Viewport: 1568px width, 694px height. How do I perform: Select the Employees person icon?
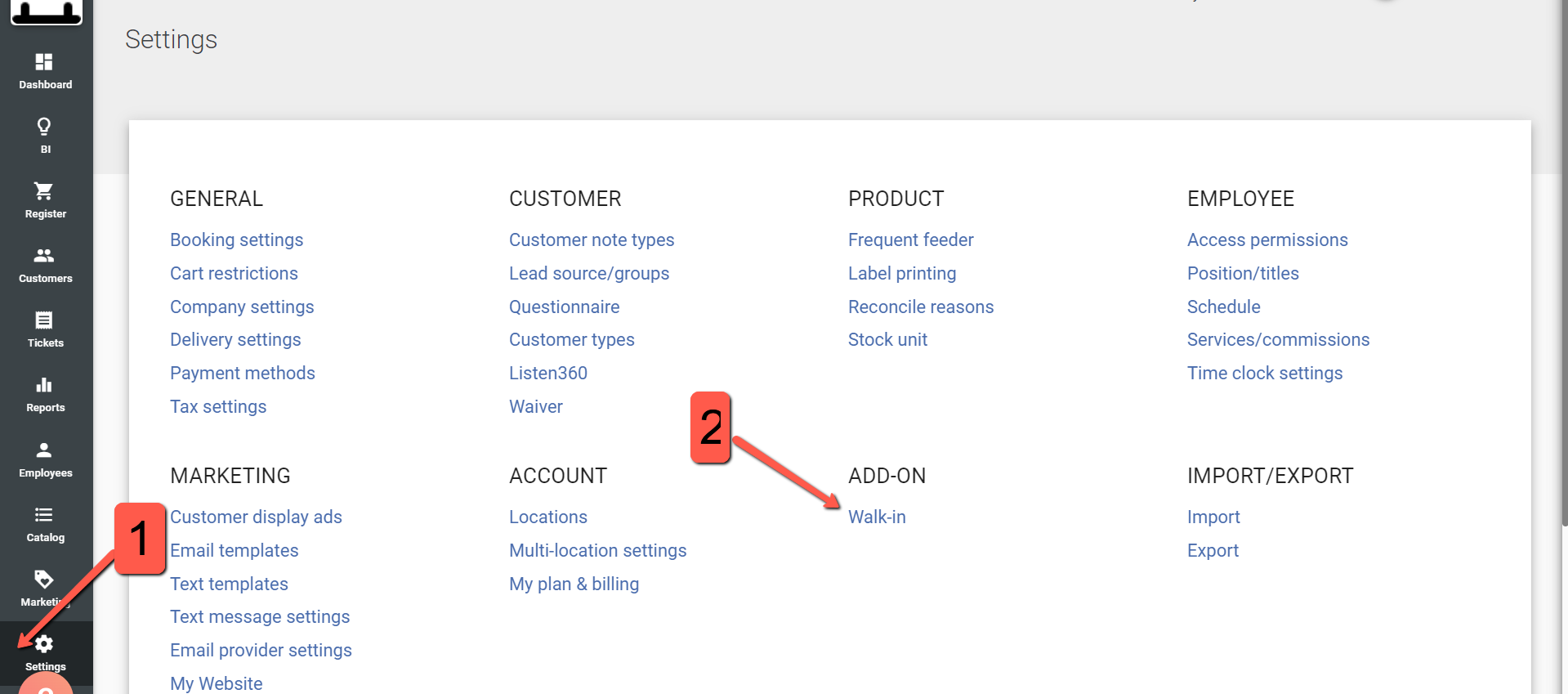point(44,450)
